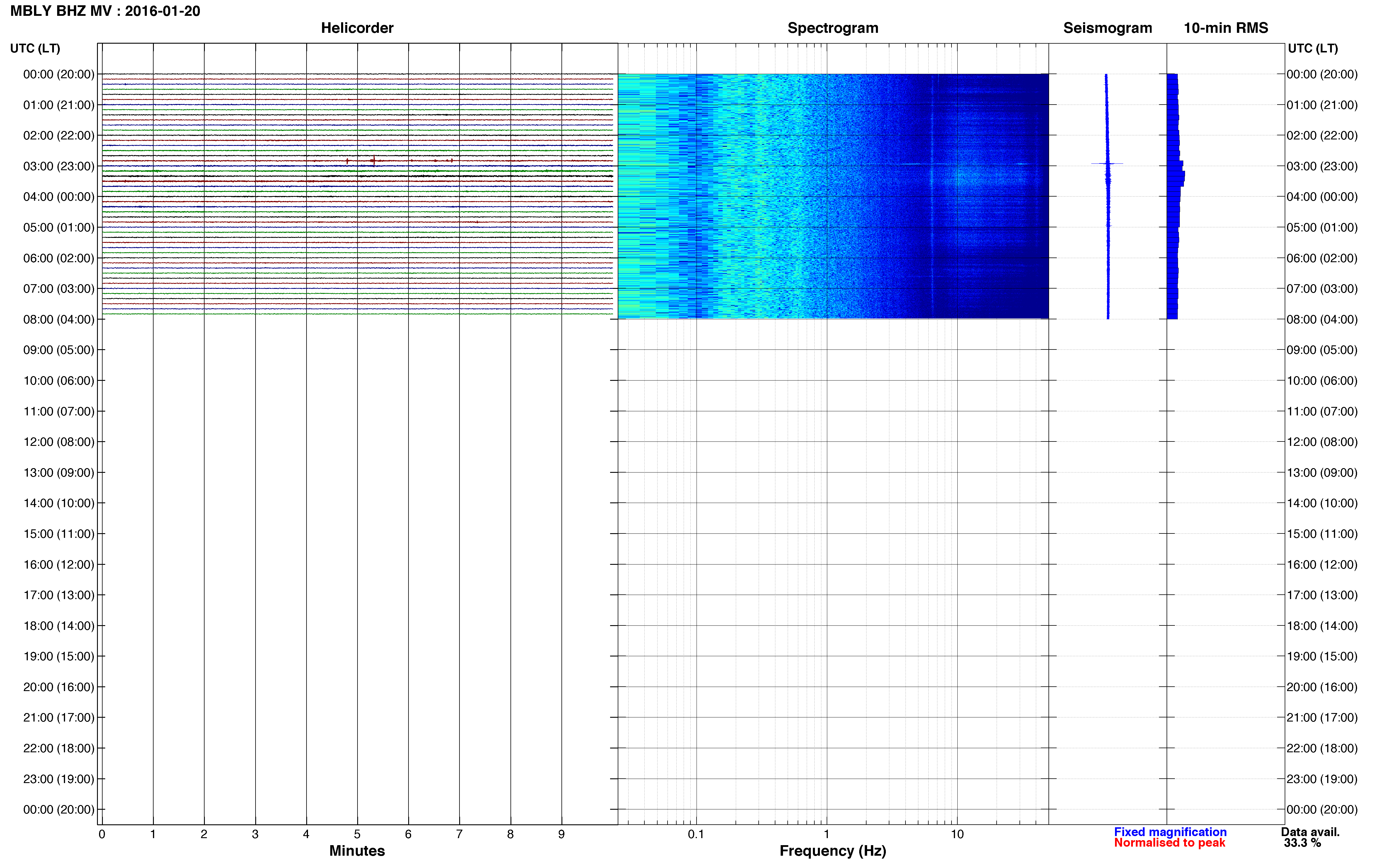This screenshot has height=868, width=1389.
Task: Click the '1' frequency tick label
Action: (826, 834)
